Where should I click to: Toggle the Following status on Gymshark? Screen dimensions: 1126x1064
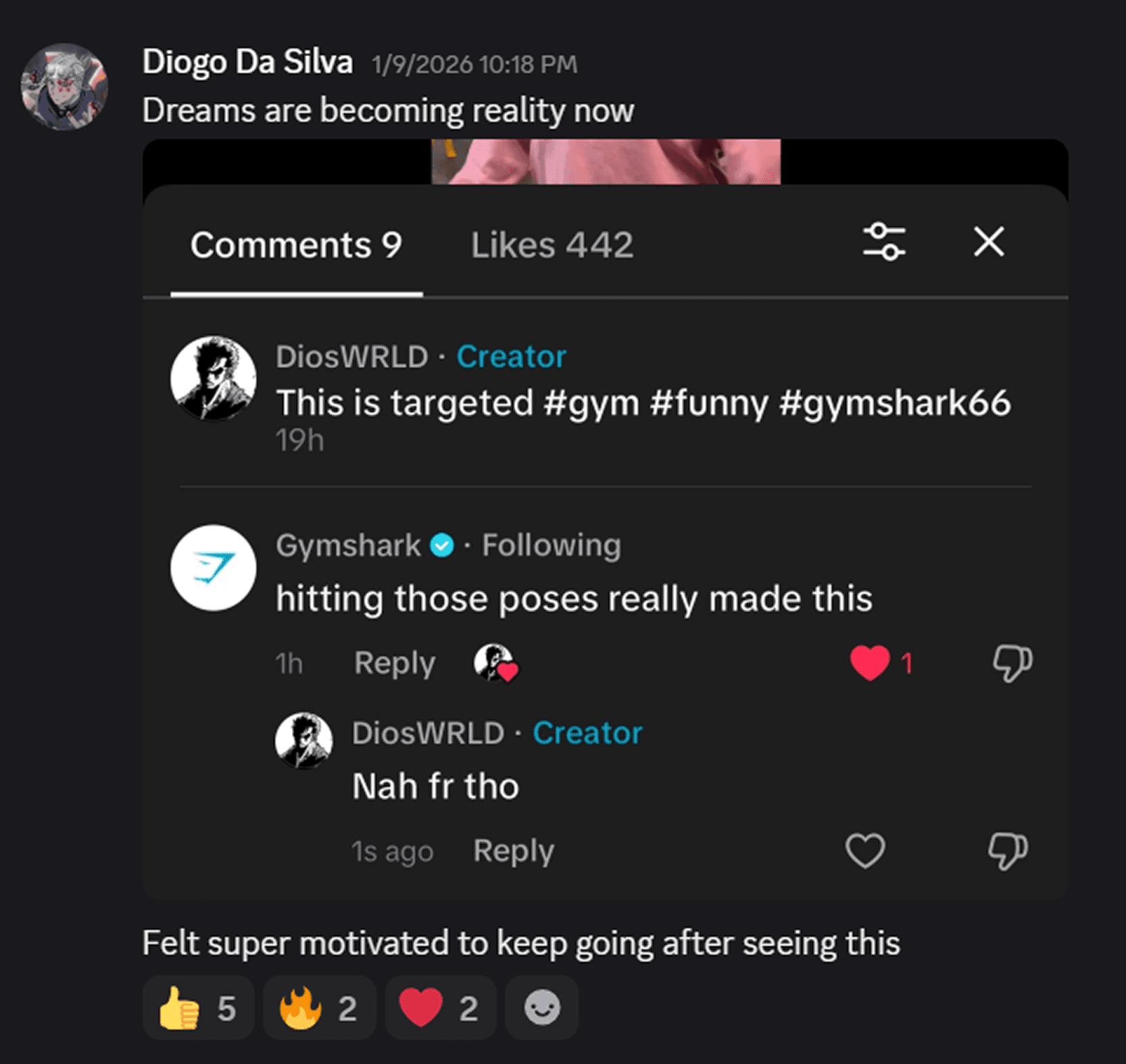pyautogui.click(x=551, y=546)
